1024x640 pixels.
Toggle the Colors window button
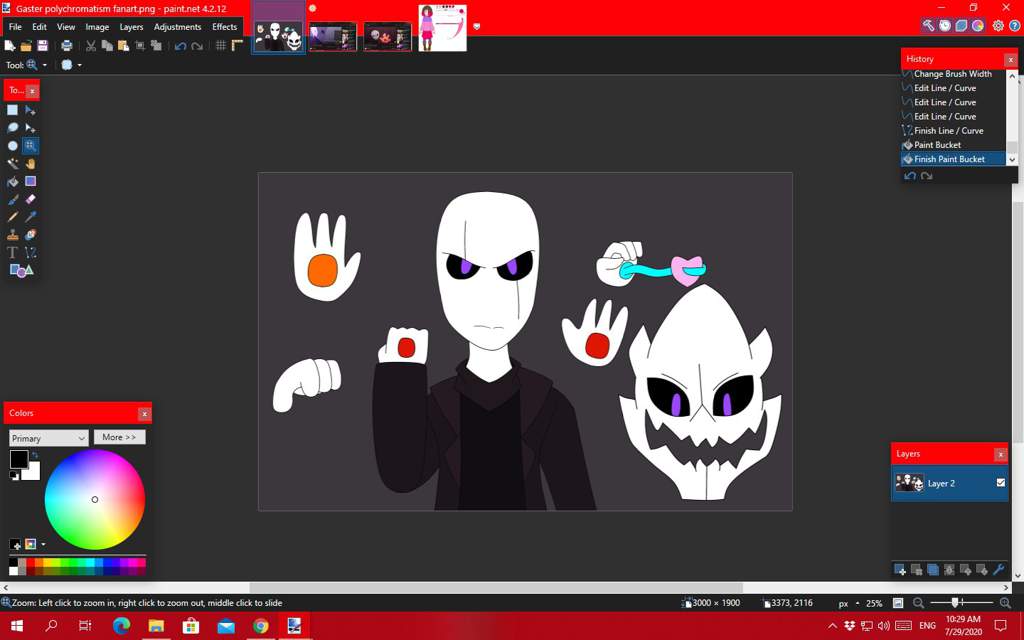[x=978, y=25]
